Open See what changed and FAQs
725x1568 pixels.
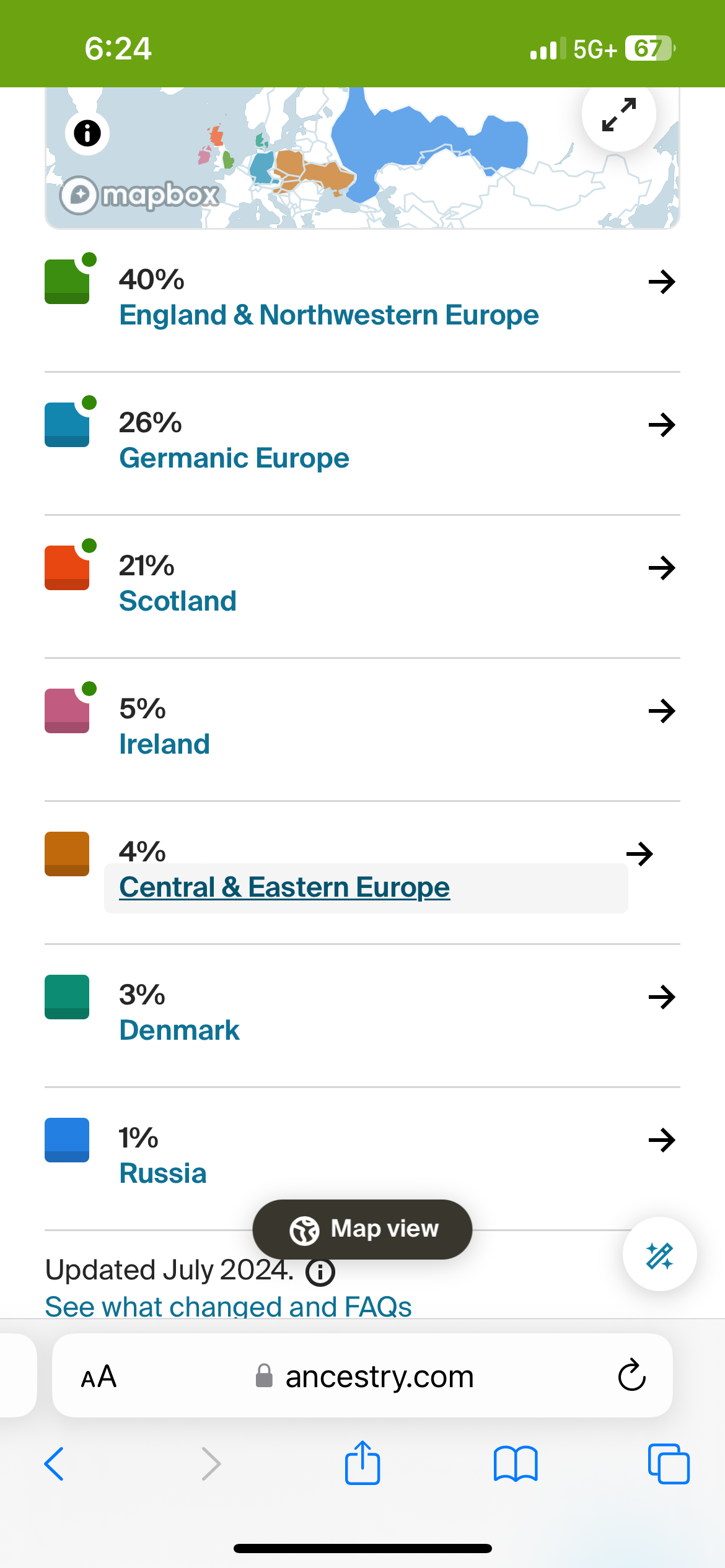[229, 1306]
